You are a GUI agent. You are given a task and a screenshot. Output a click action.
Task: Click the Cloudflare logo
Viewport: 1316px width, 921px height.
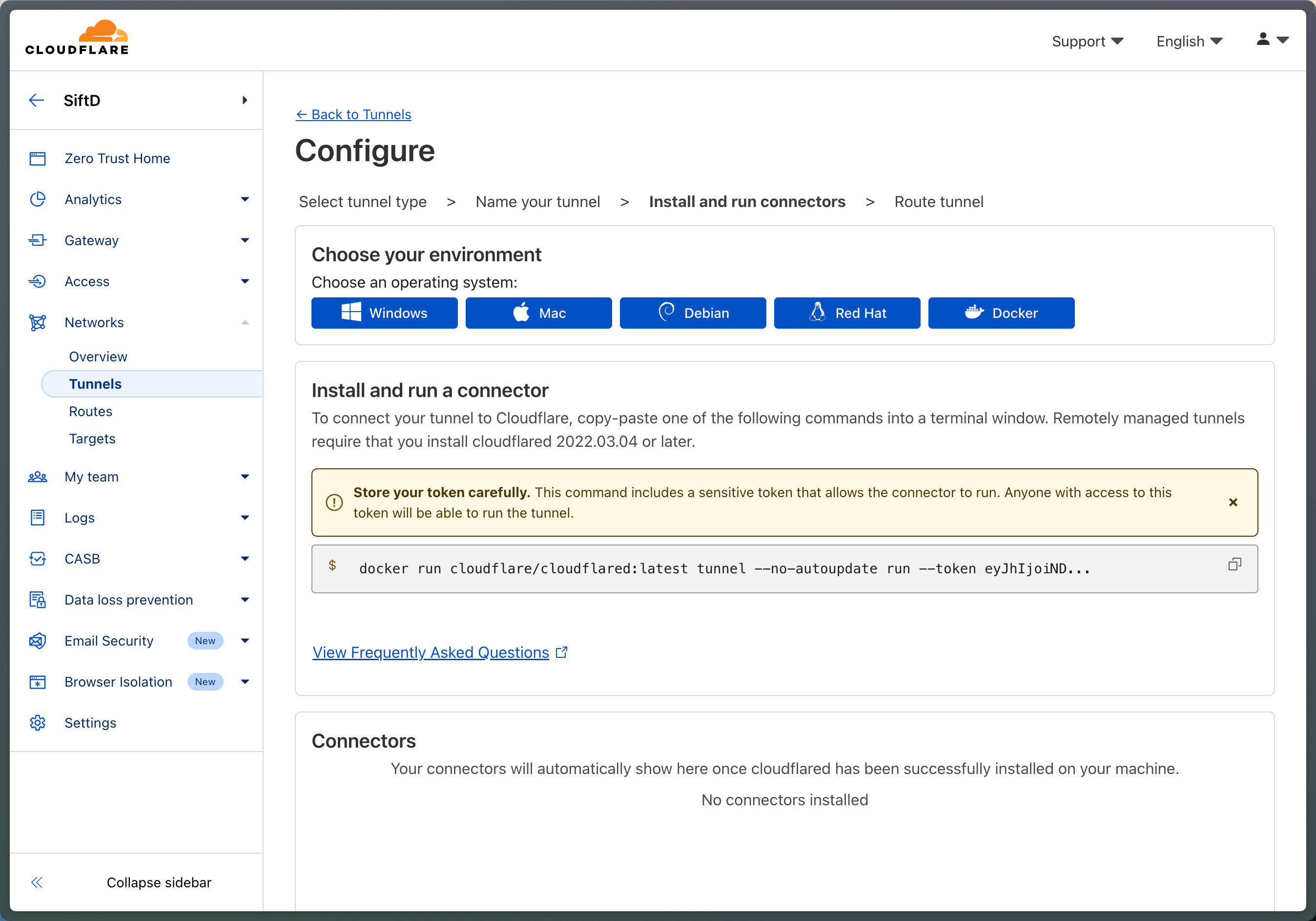tap(77, 38)
